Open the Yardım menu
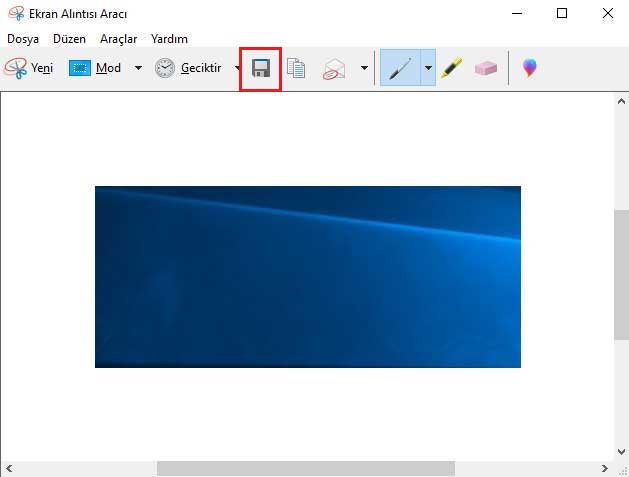This screenshot has width=629, height=477. pyautogui.click(x=169, y=39)
